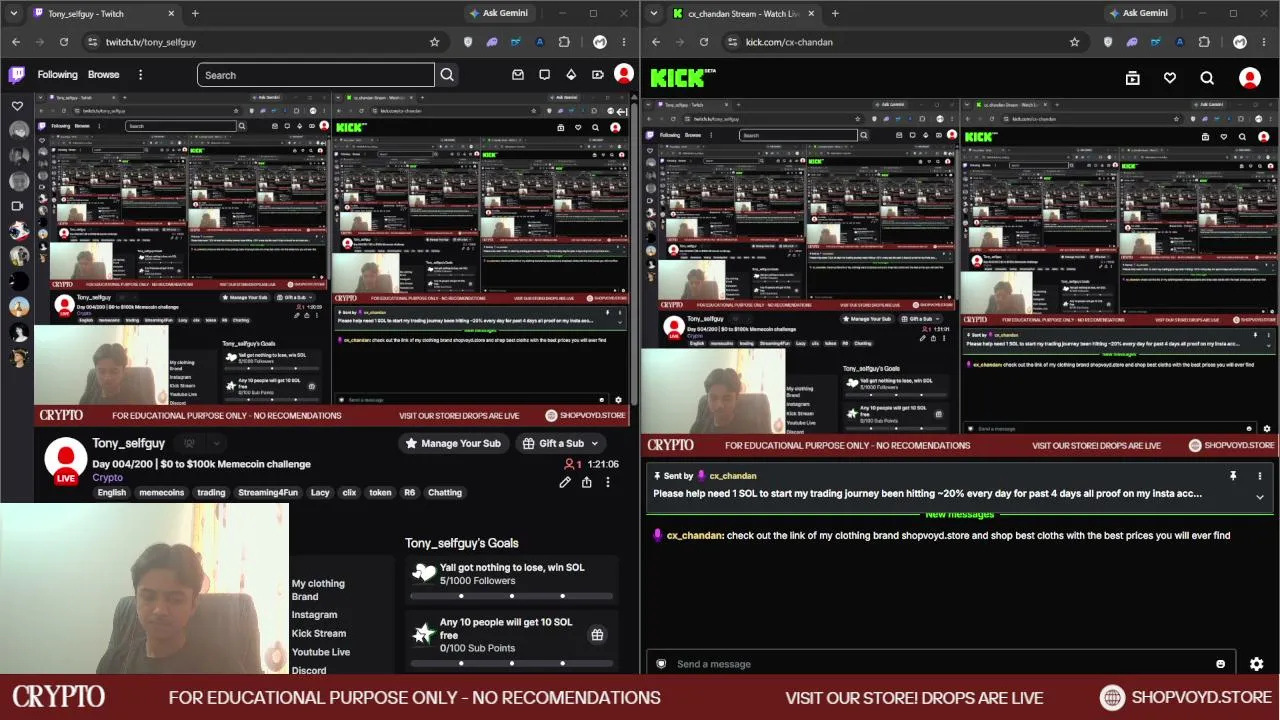Select the Tony_selfguy - Twitch browser tab
The width and height of the screenshot is (1280, 720).
[104, 14]
